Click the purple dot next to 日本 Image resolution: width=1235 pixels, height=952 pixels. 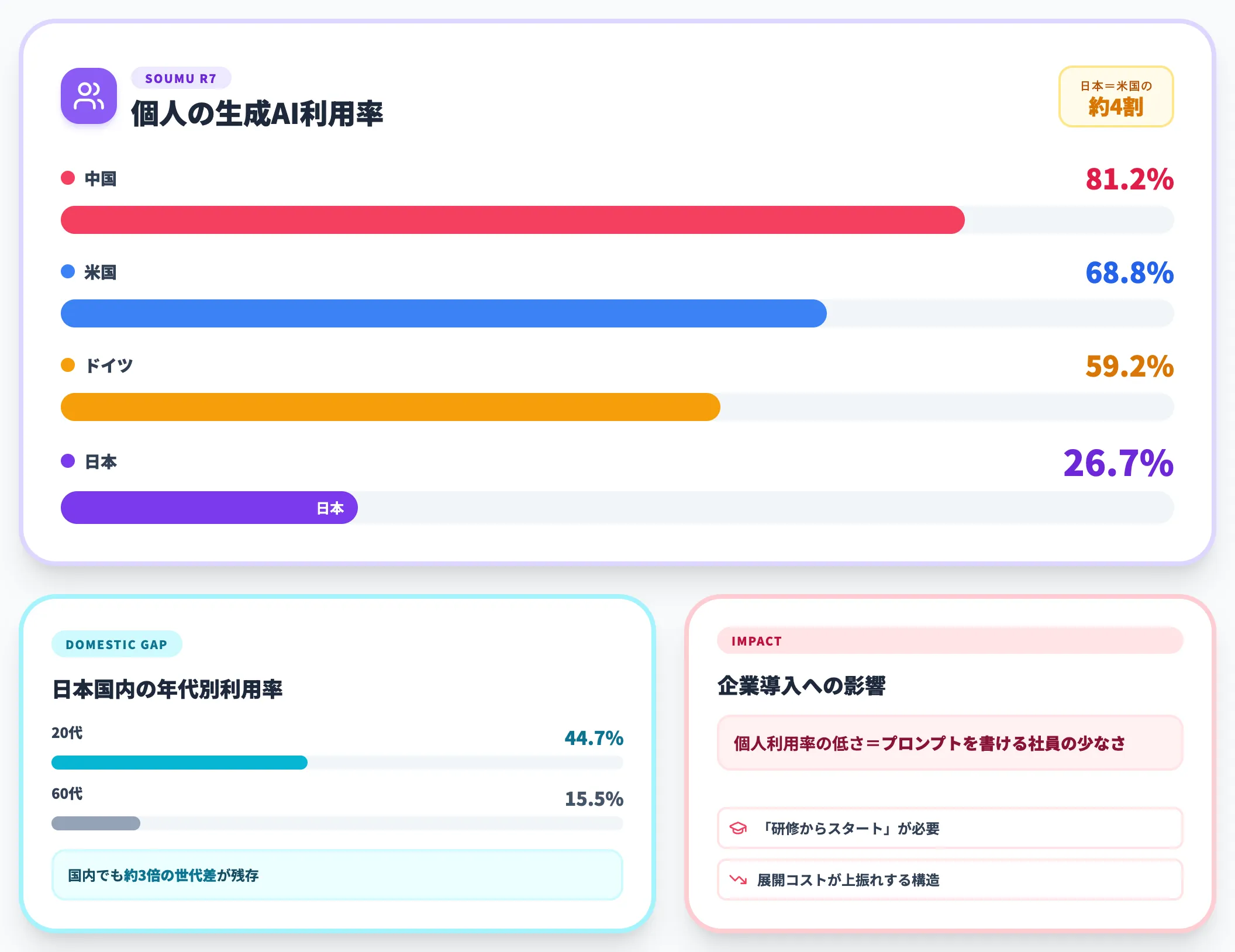[x=68, y=461]
